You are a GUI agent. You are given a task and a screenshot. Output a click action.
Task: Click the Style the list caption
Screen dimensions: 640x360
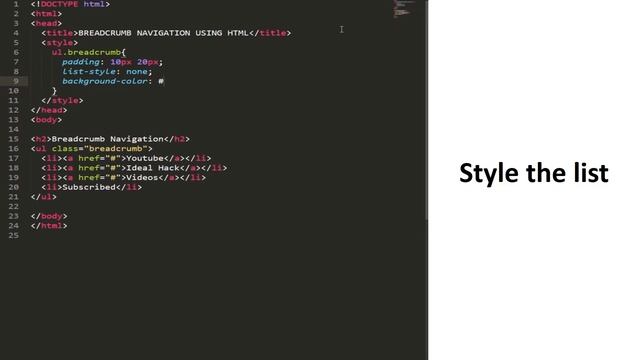click(534, 173)
